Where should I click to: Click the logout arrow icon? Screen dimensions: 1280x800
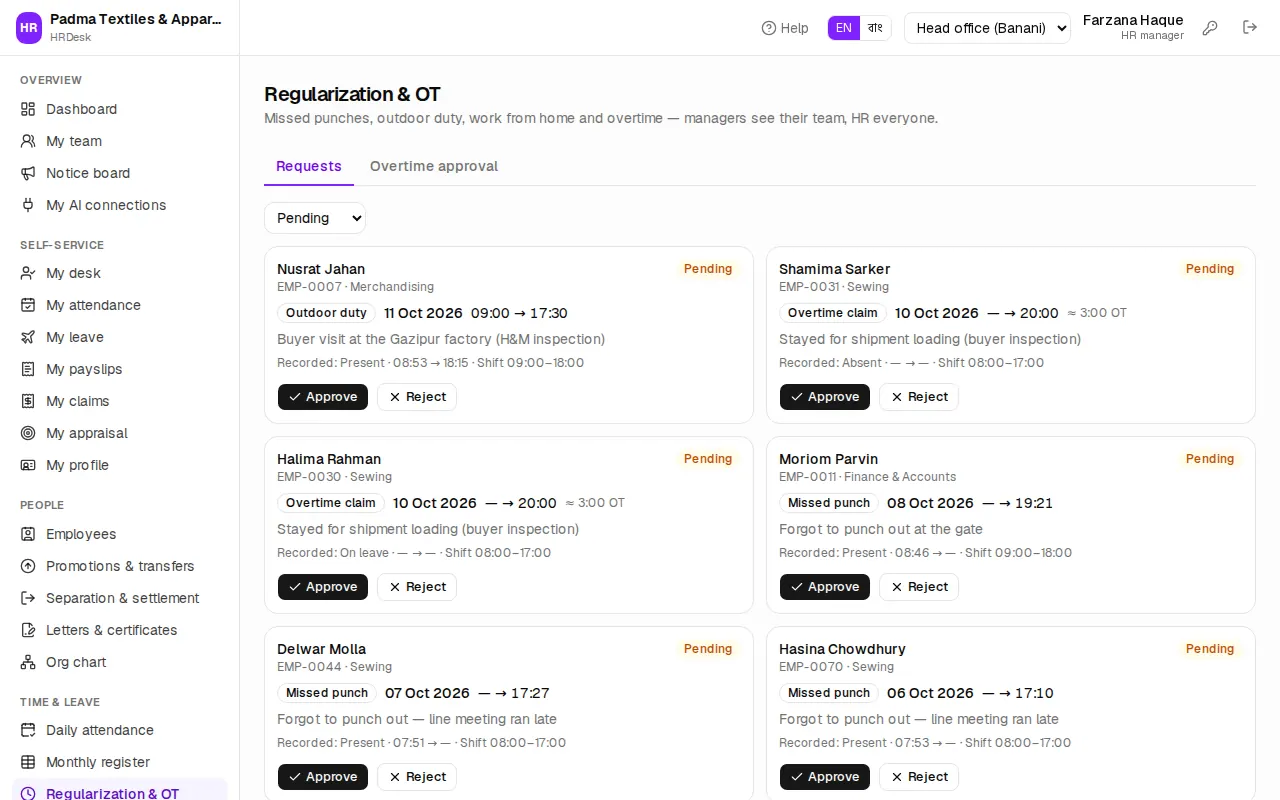(1250, 28)
